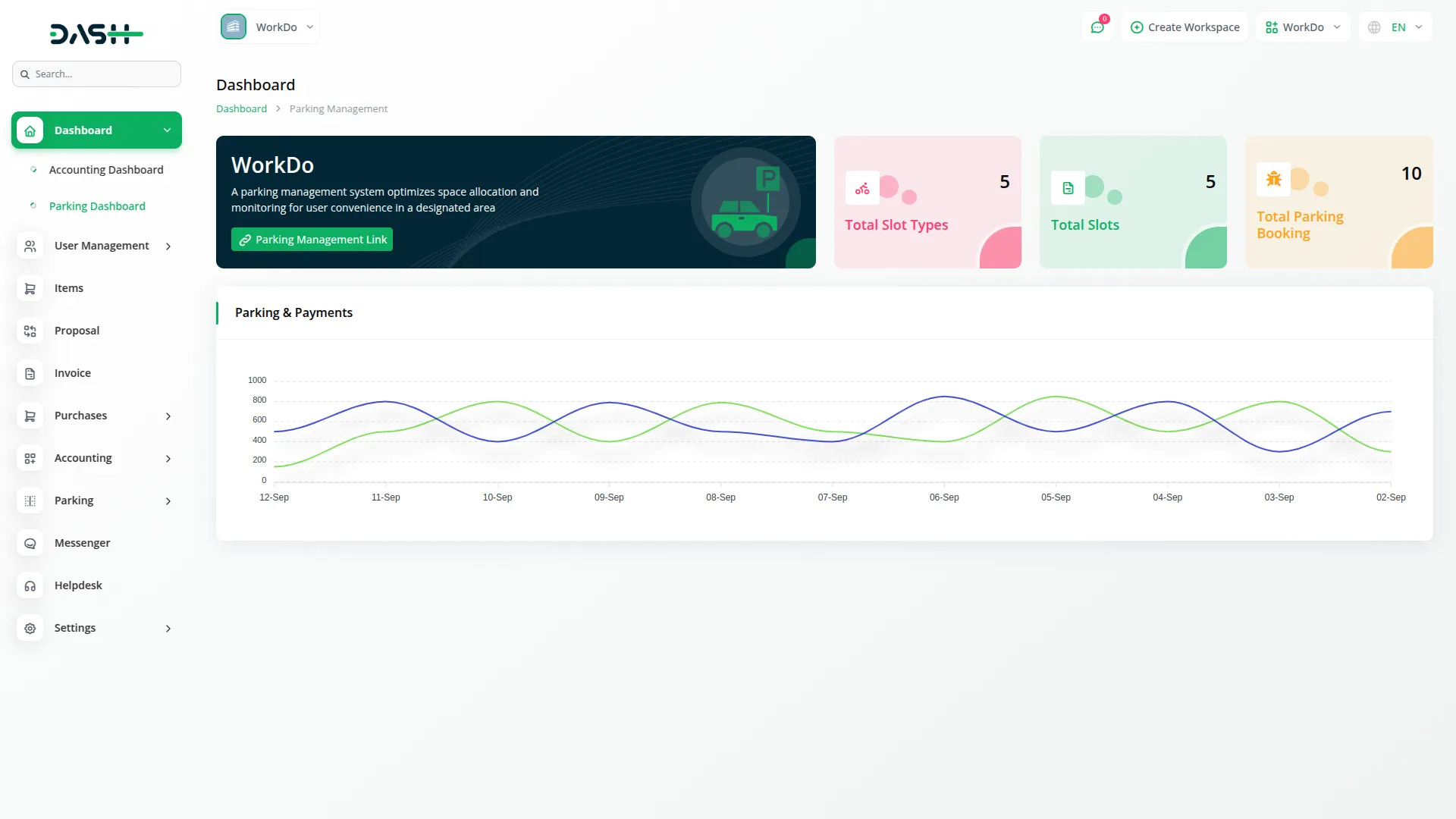Expand the User Management menu chevron

(x=168, y=246)
